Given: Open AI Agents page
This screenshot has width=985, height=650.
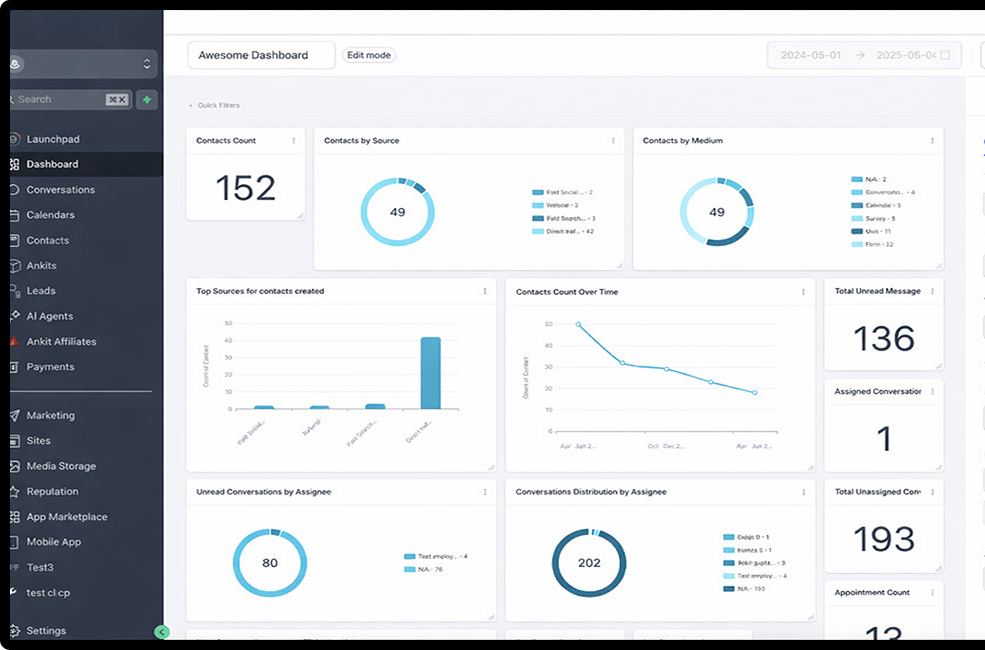Looking at the screenshot, I should click(49, 316).
